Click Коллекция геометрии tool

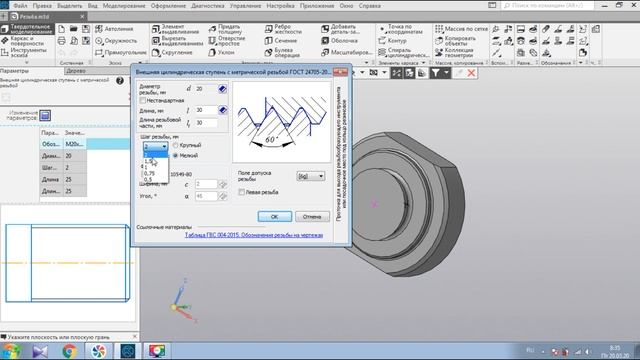click(454, 53)
